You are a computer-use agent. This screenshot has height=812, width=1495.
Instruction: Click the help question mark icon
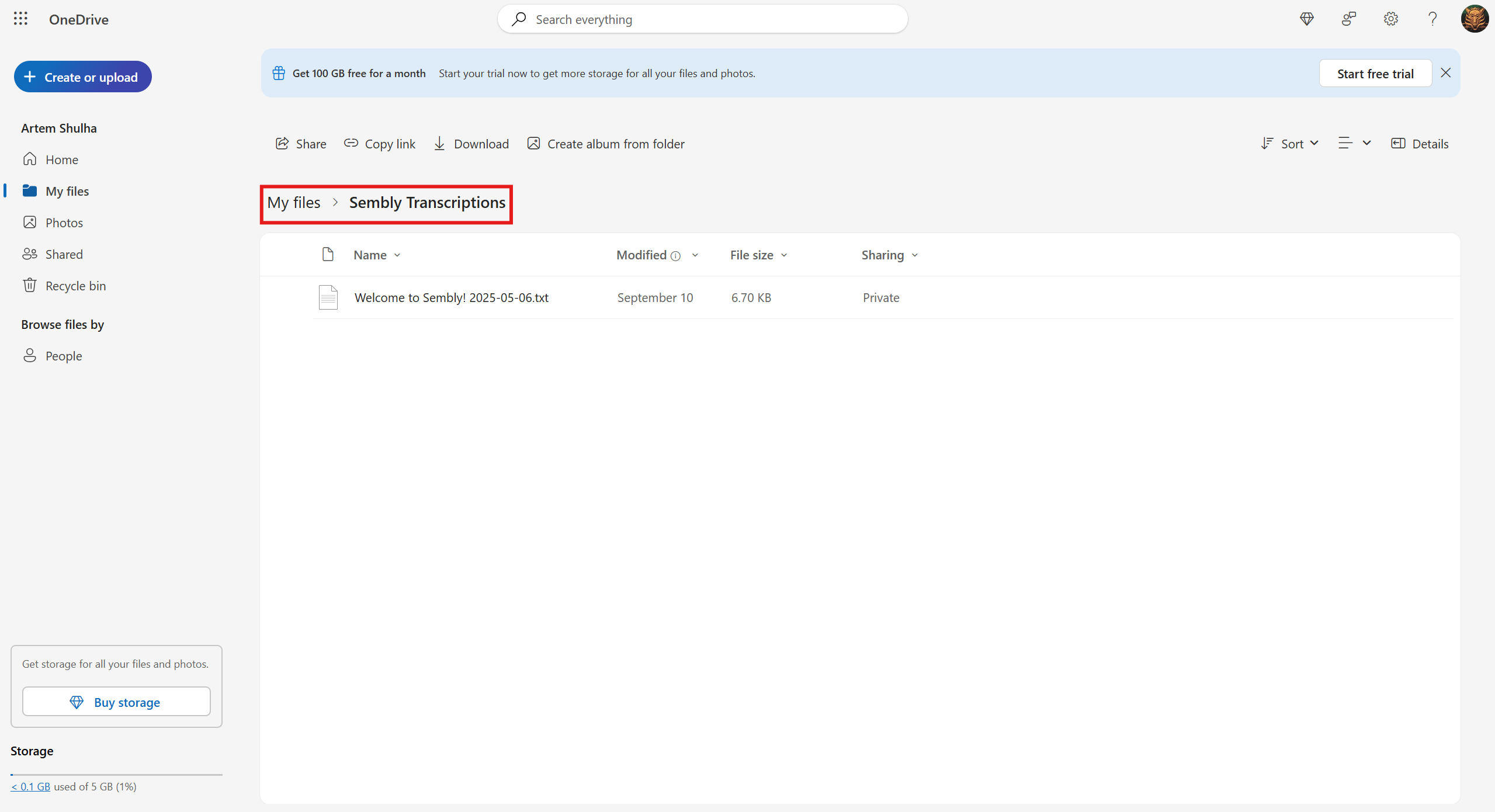pos(1432,19)
